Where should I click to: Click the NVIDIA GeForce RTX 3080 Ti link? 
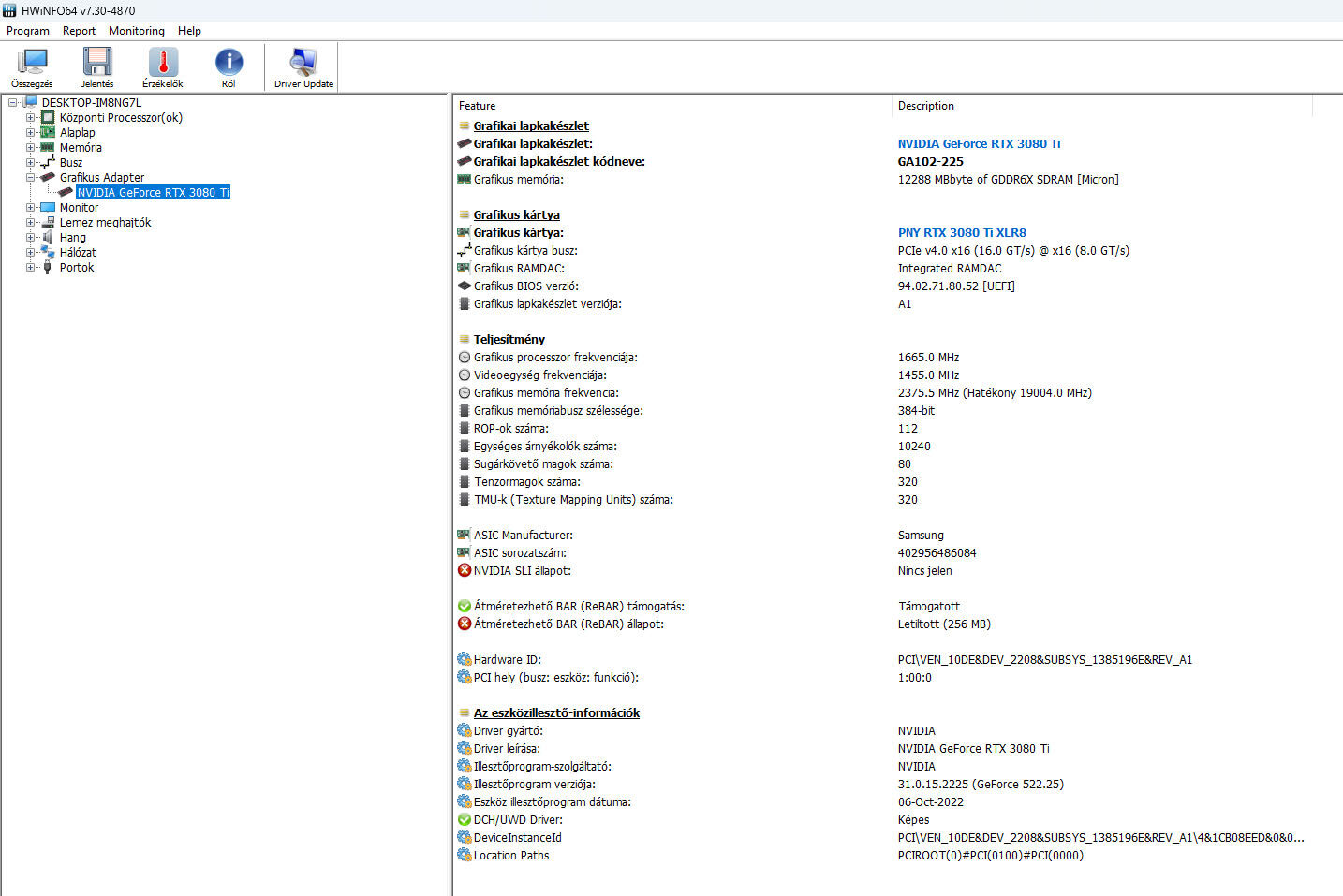[979, 143]
